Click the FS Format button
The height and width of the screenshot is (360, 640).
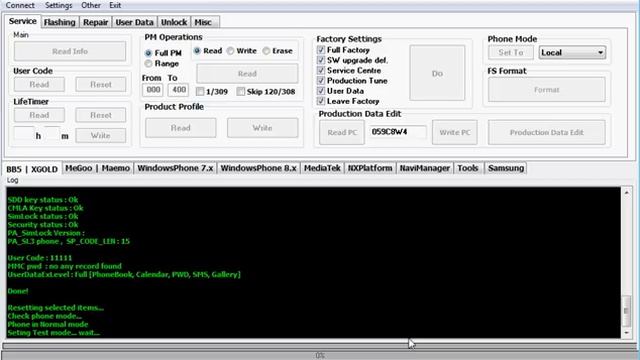click(x=547, y=89)
